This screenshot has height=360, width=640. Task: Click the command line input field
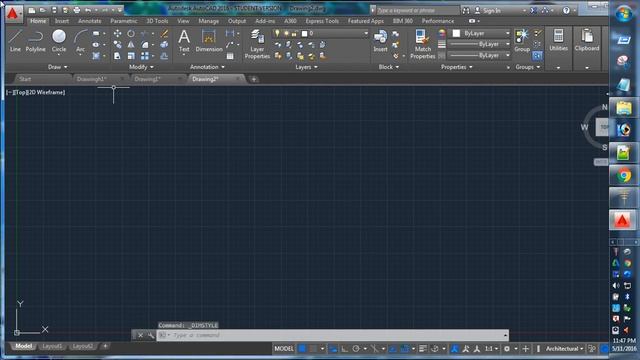tap(332, 335)
